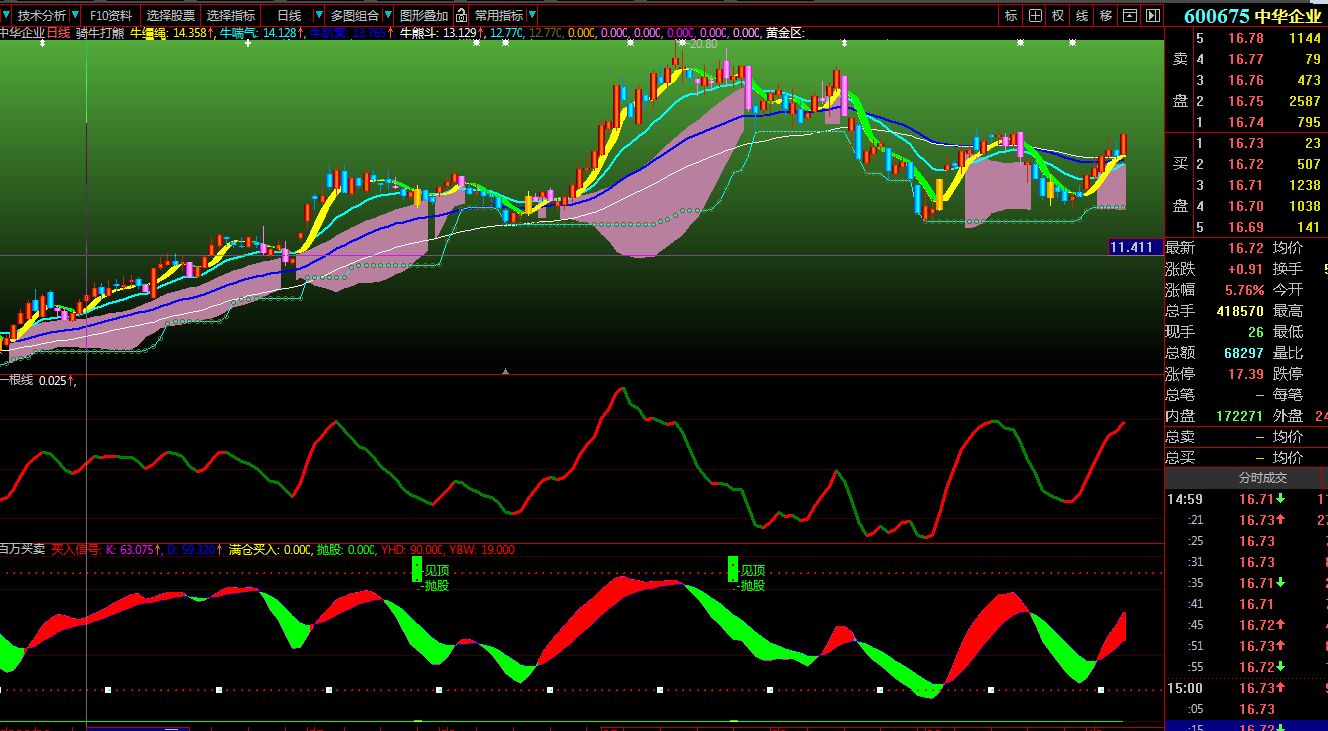
Task: Click the 涨停 price 17.39
Action: (x=1246, y=374)
